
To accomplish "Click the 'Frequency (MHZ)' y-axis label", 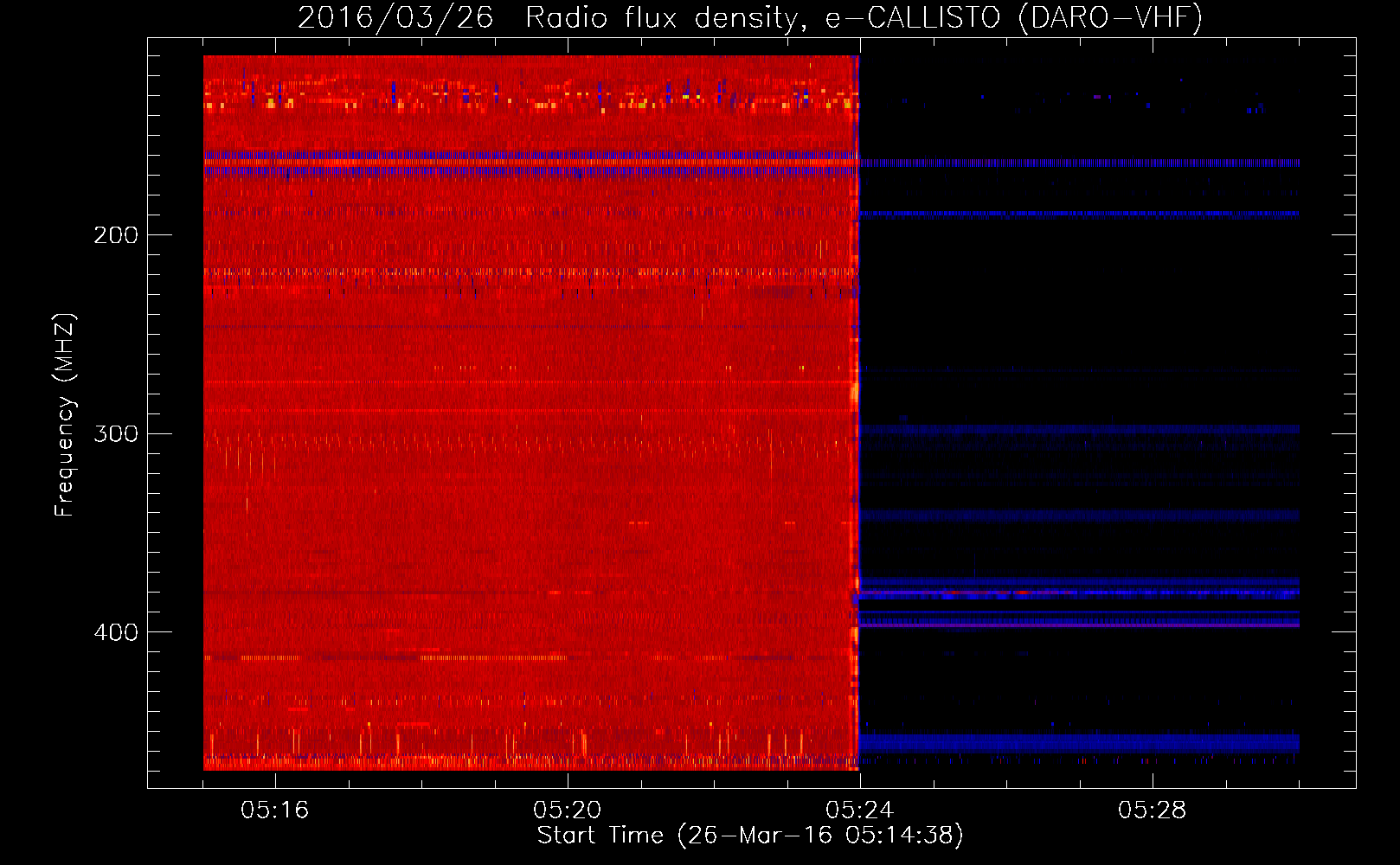I will [65, 415].
